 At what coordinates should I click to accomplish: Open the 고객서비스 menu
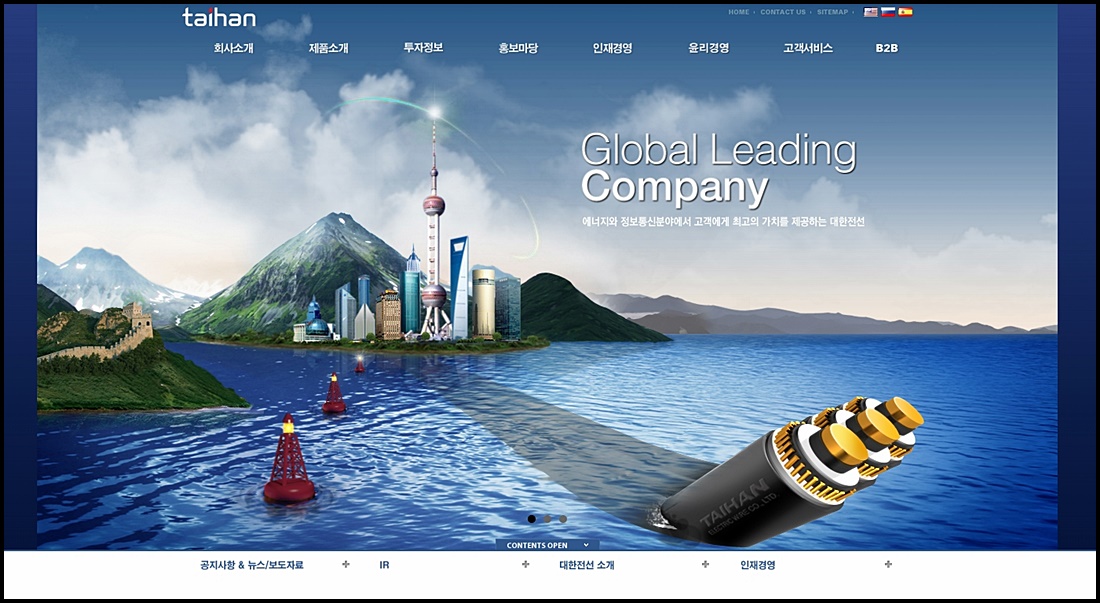pos(808,48)
